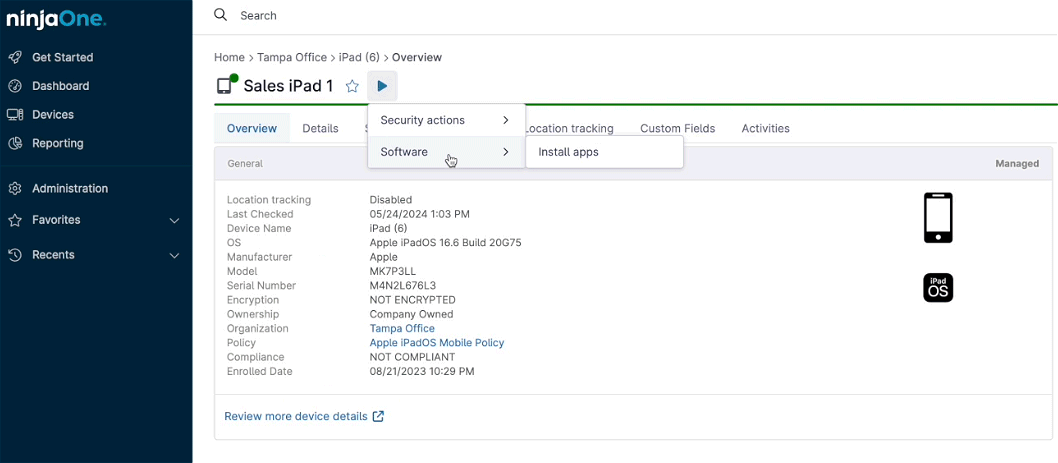The width and height of the screenshot is (1058, 463).
Task: Choose Install apps from submenu
Action: pos(605,152)
